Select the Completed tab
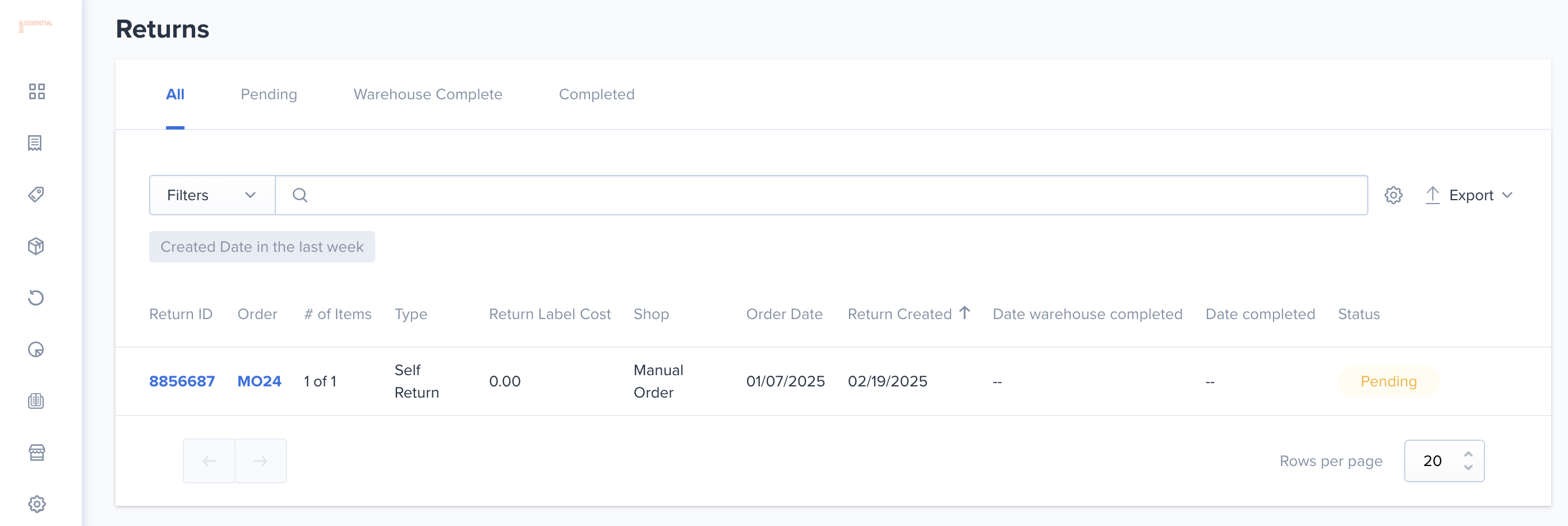The width and height of the screenshot is (1568, 526). click(597, 94)
